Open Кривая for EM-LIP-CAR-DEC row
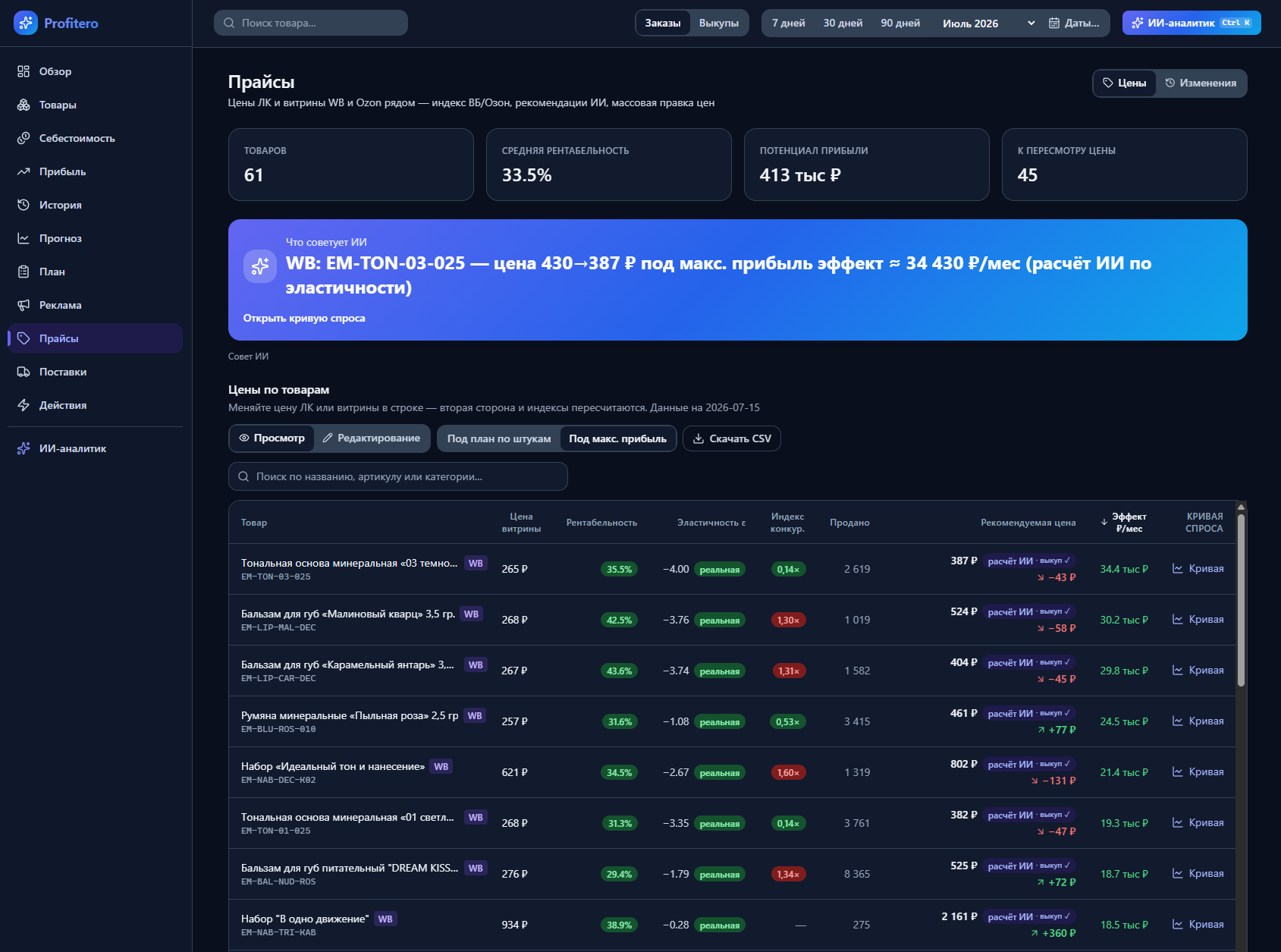 click(1198, 671)
